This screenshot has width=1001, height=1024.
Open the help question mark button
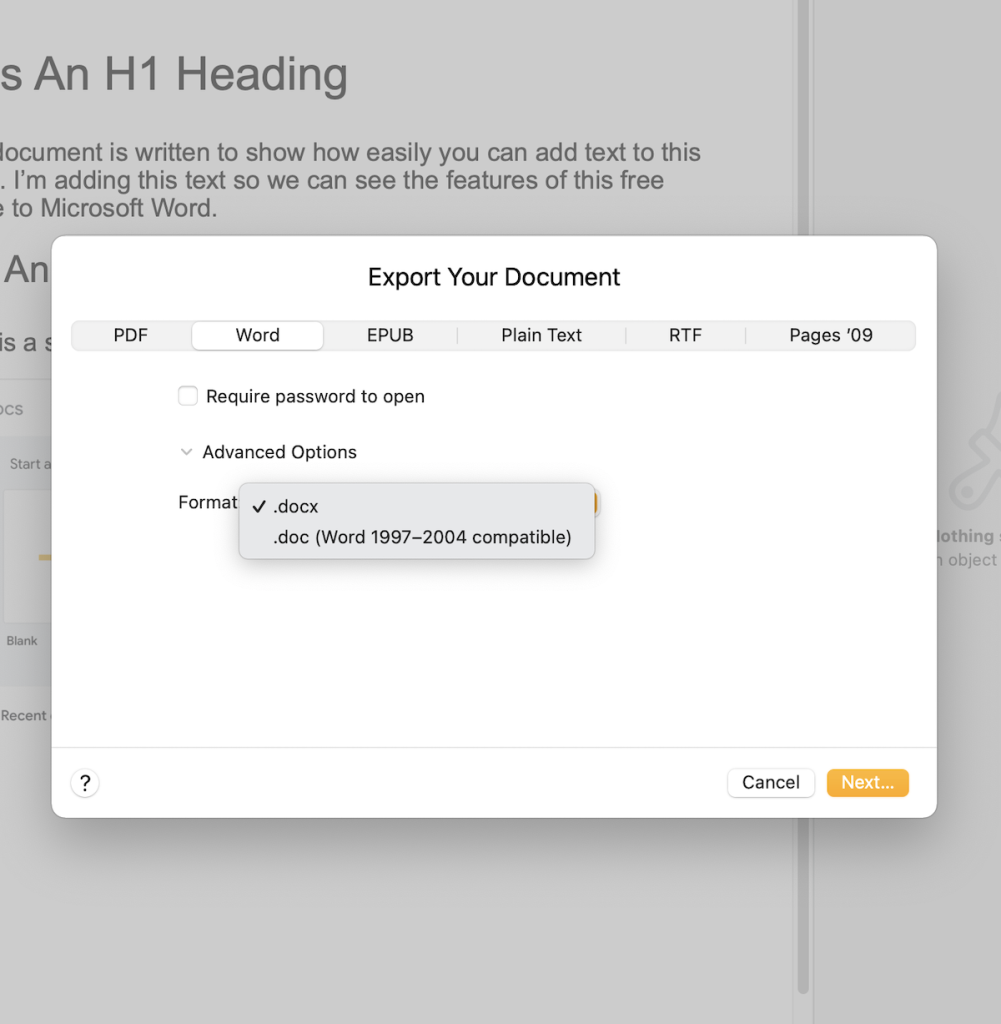tap(85, 782)
